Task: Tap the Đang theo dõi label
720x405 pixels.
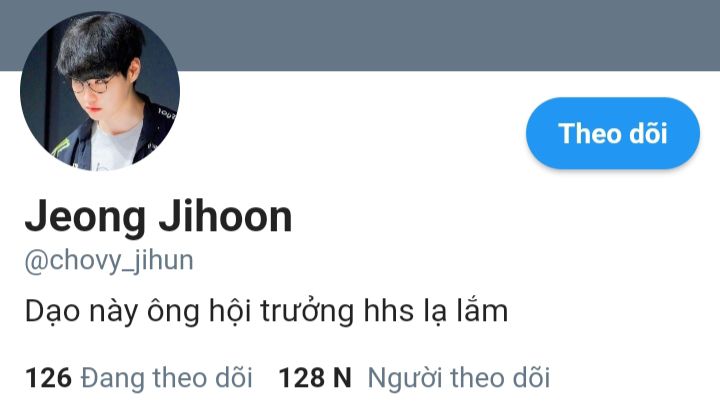Action: (x=167, y=378)
